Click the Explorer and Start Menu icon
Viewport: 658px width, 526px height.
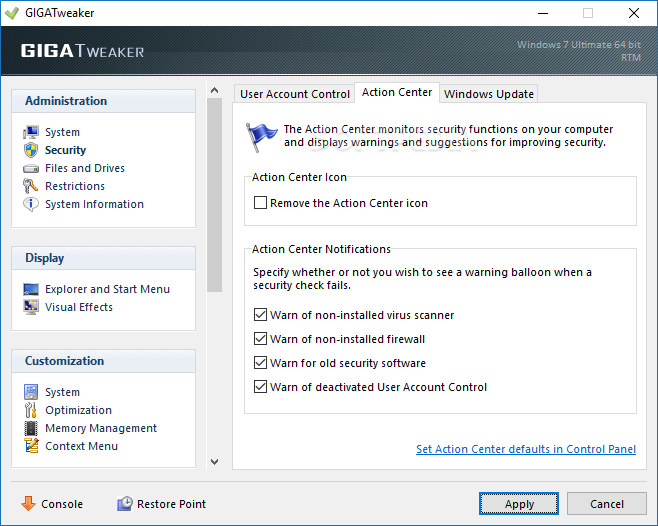[x=31, y=289]
